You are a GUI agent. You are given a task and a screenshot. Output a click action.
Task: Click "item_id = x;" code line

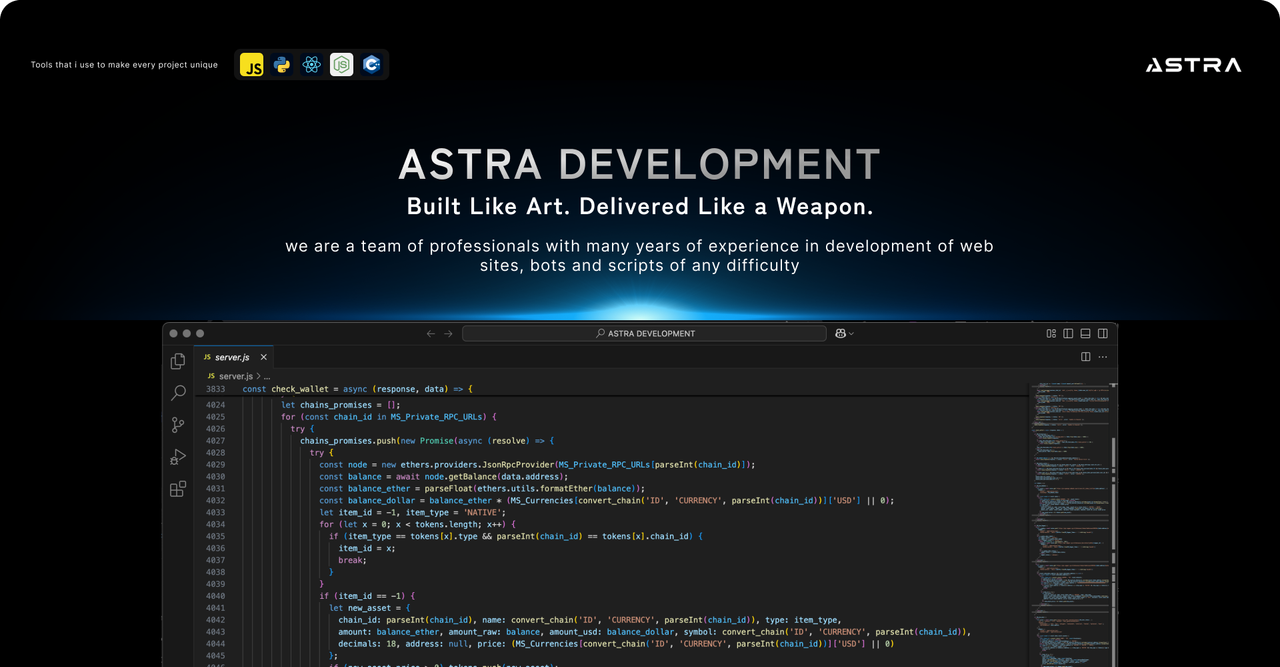coord(368,548)
